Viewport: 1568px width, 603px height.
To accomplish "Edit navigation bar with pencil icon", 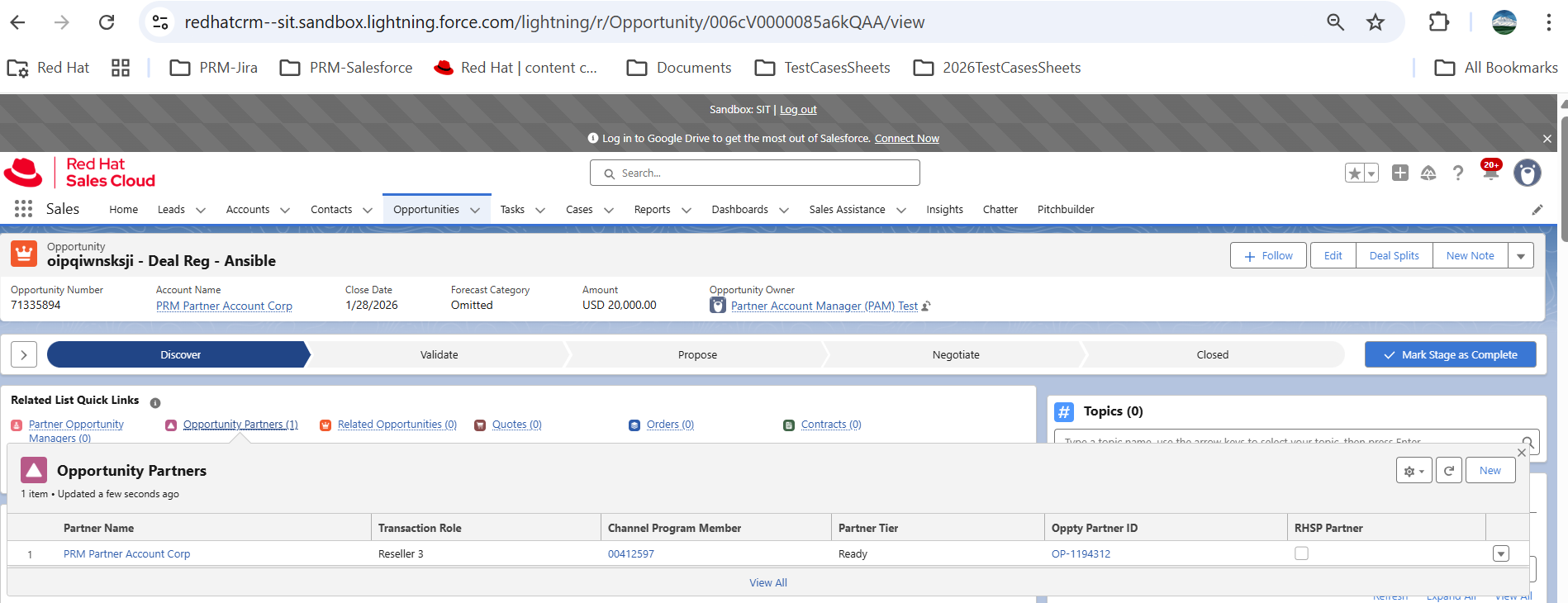I will tap(1537, 210).
